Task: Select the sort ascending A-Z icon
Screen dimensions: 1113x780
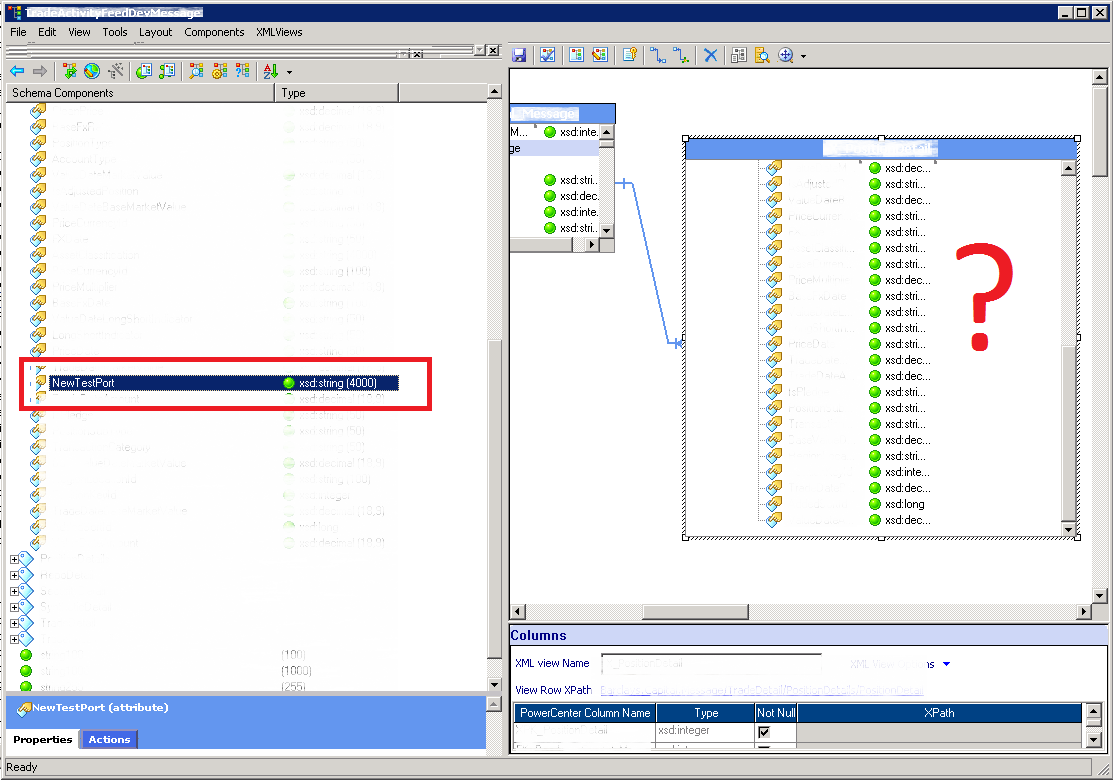Action: (x=272, y=71)
